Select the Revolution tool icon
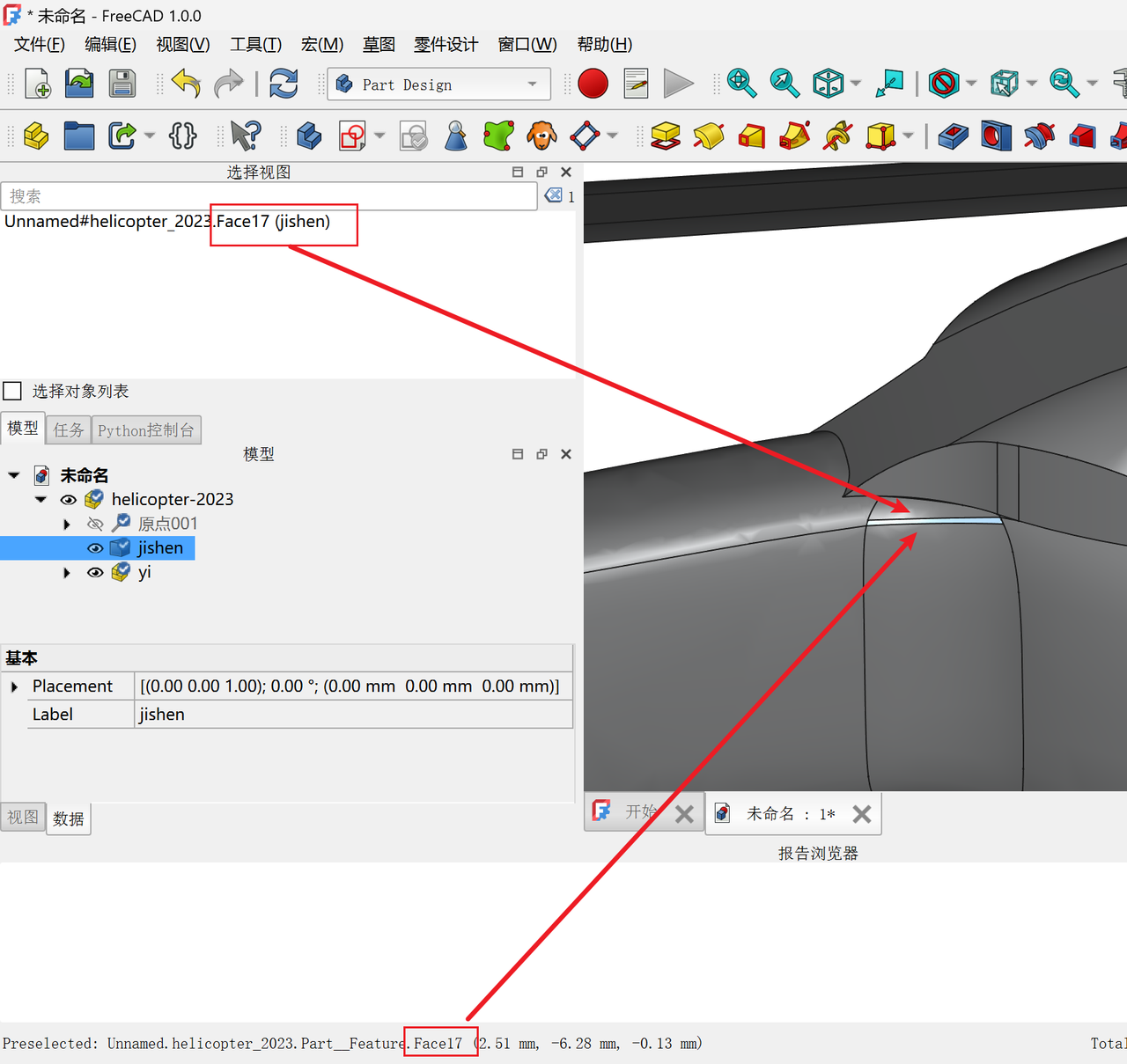This screenshot has width=1127, height=1064. 709,136
